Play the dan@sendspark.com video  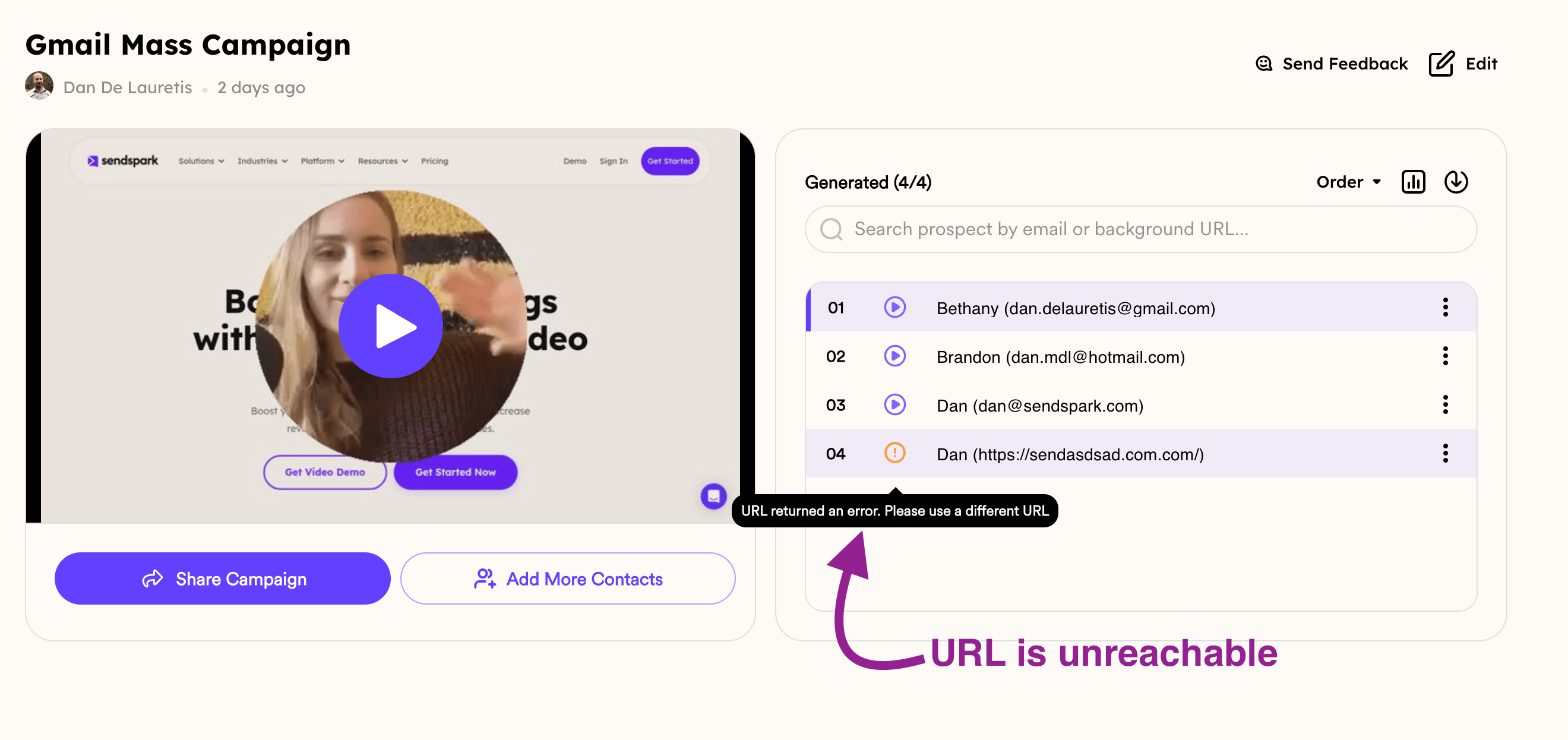coord(894,404)
